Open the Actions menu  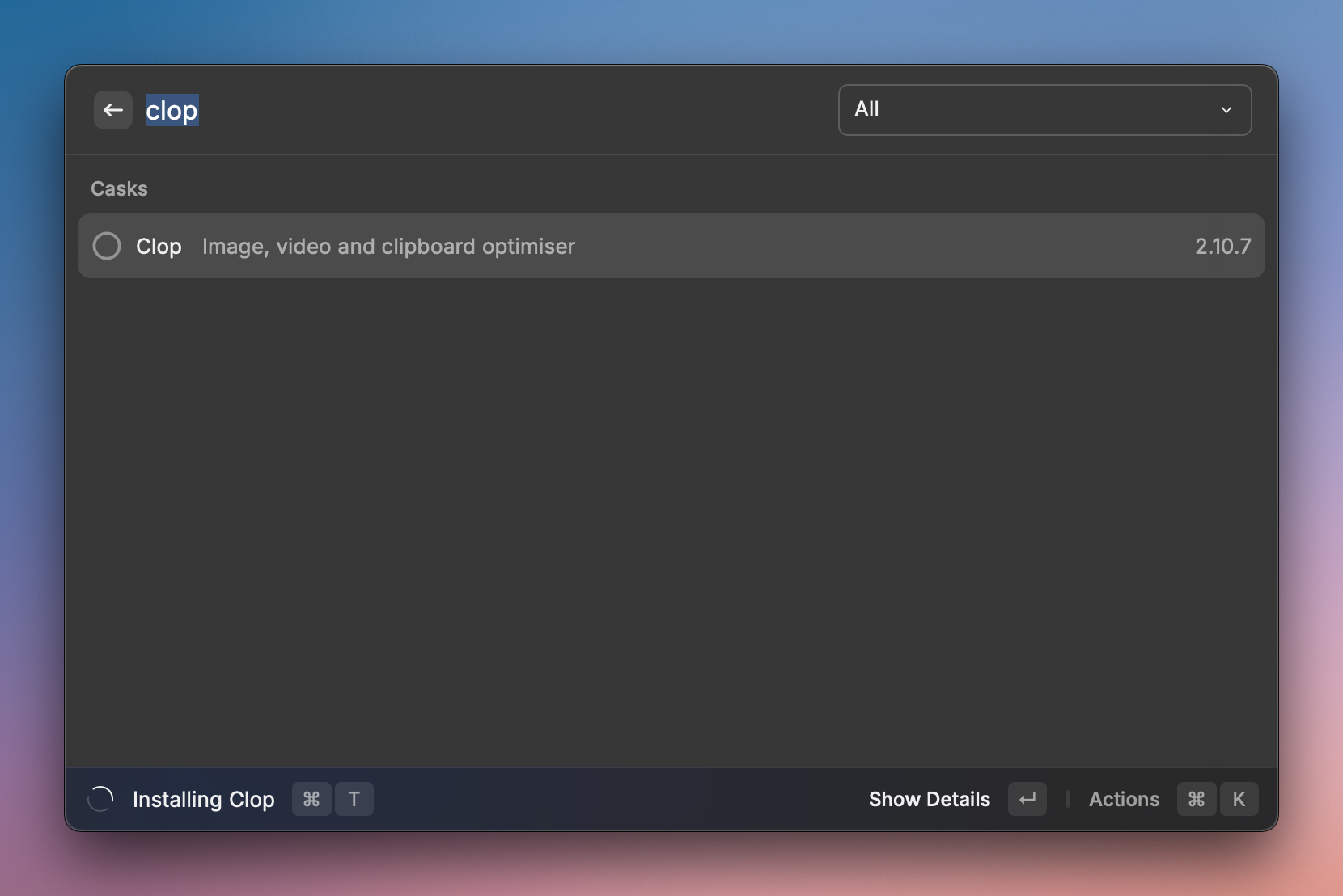point(1124,799)
